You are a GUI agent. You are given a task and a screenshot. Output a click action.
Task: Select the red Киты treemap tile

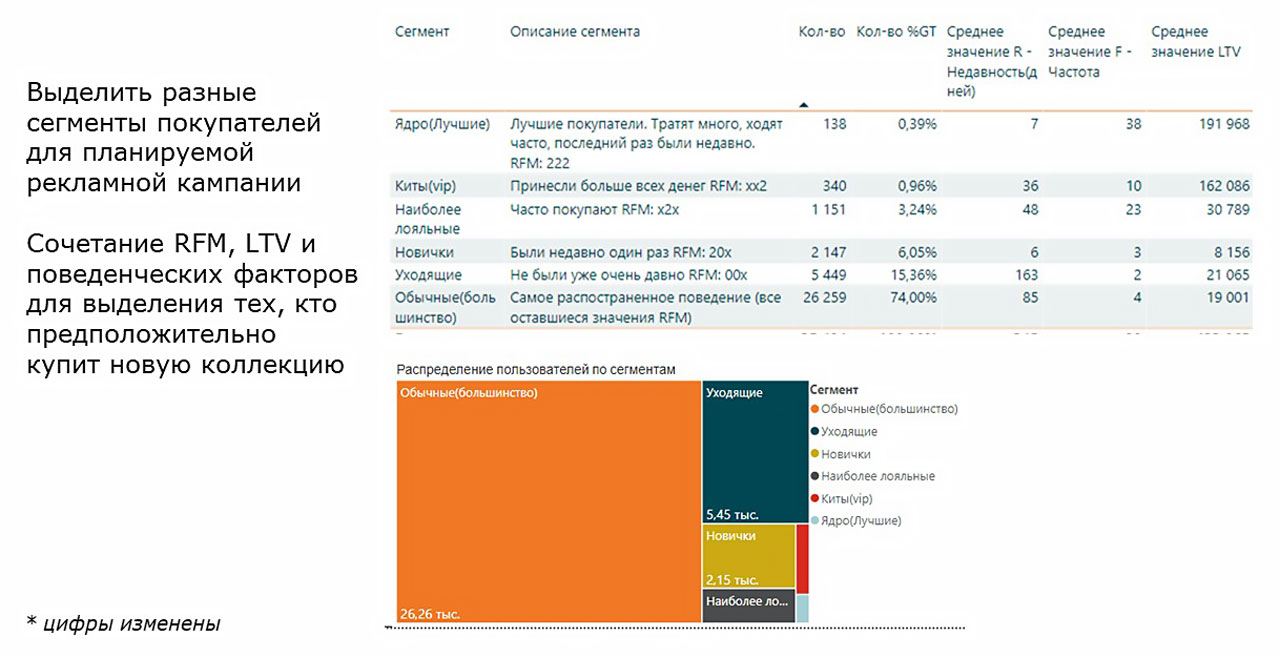[802, 559]
